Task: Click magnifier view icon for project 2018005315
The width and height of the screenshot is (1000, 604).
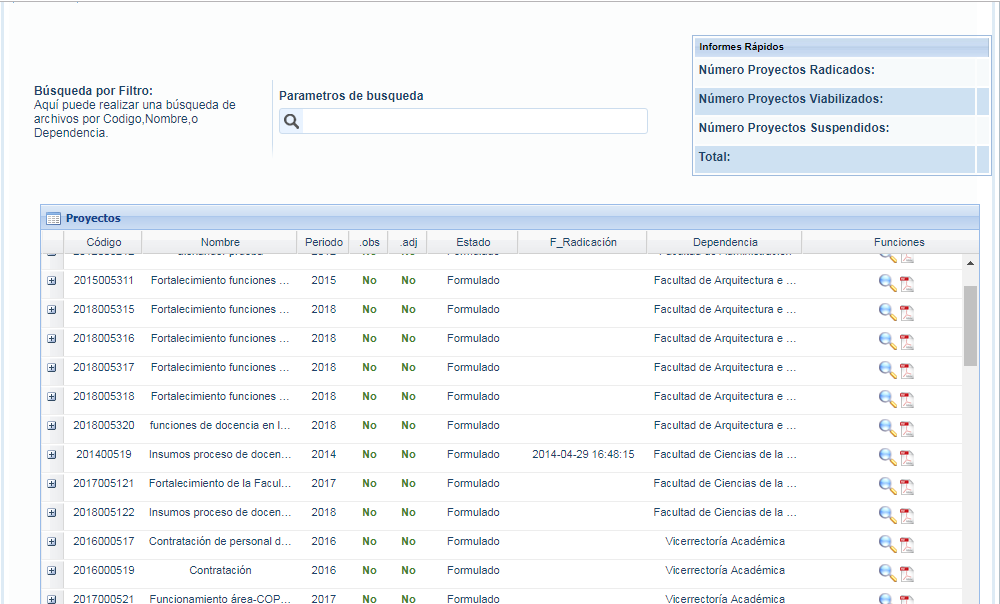Action: [886, 311]
